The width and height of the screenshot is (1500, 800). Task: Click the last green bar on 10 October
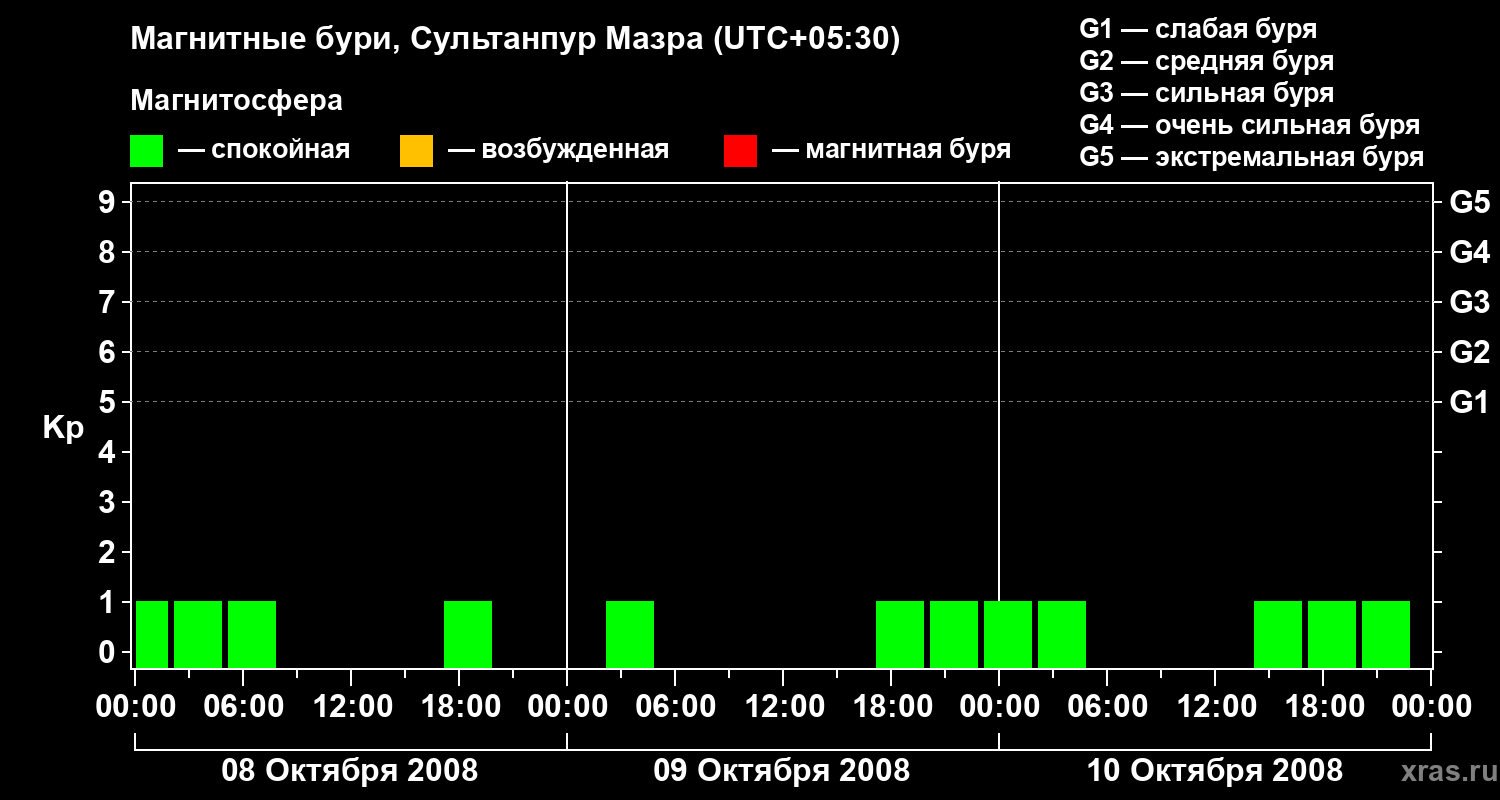tap(1385, 634)
